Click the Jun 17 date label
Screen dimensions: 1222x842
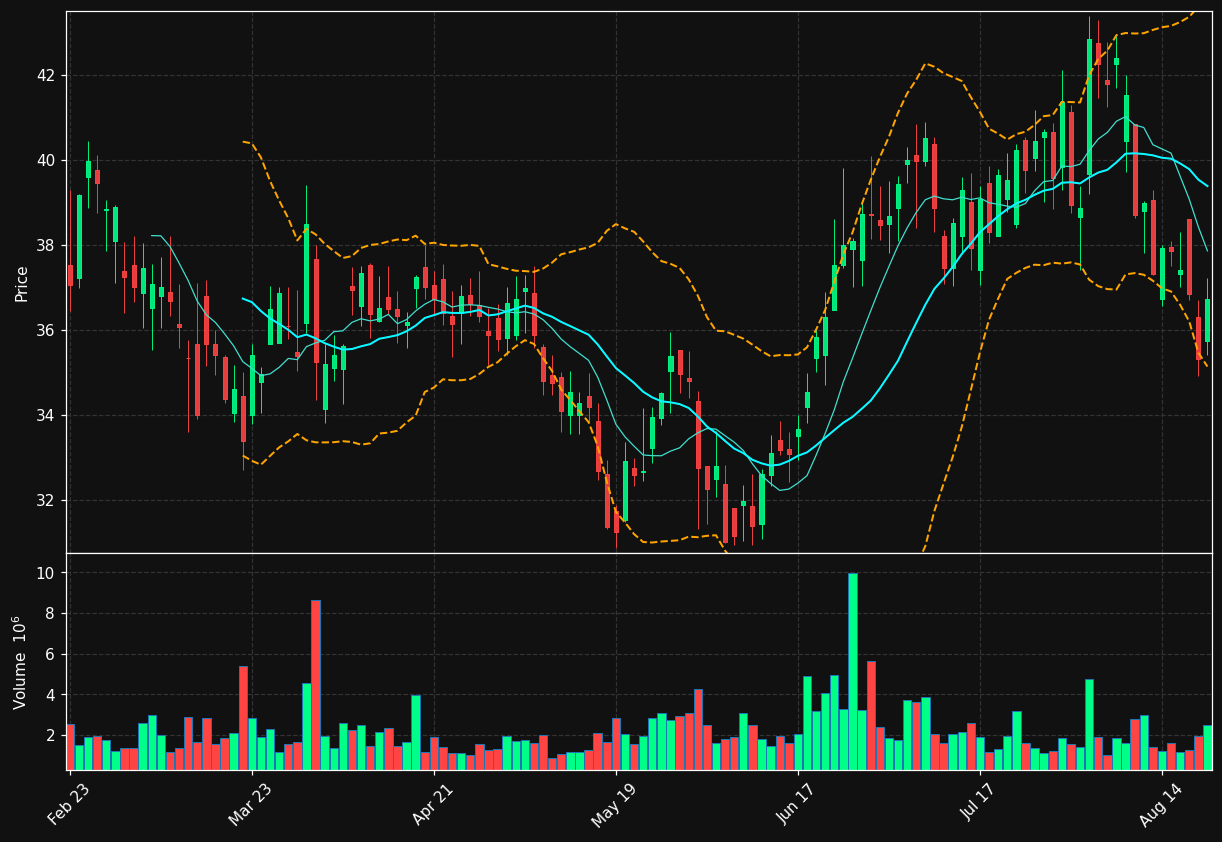point(797,806)
